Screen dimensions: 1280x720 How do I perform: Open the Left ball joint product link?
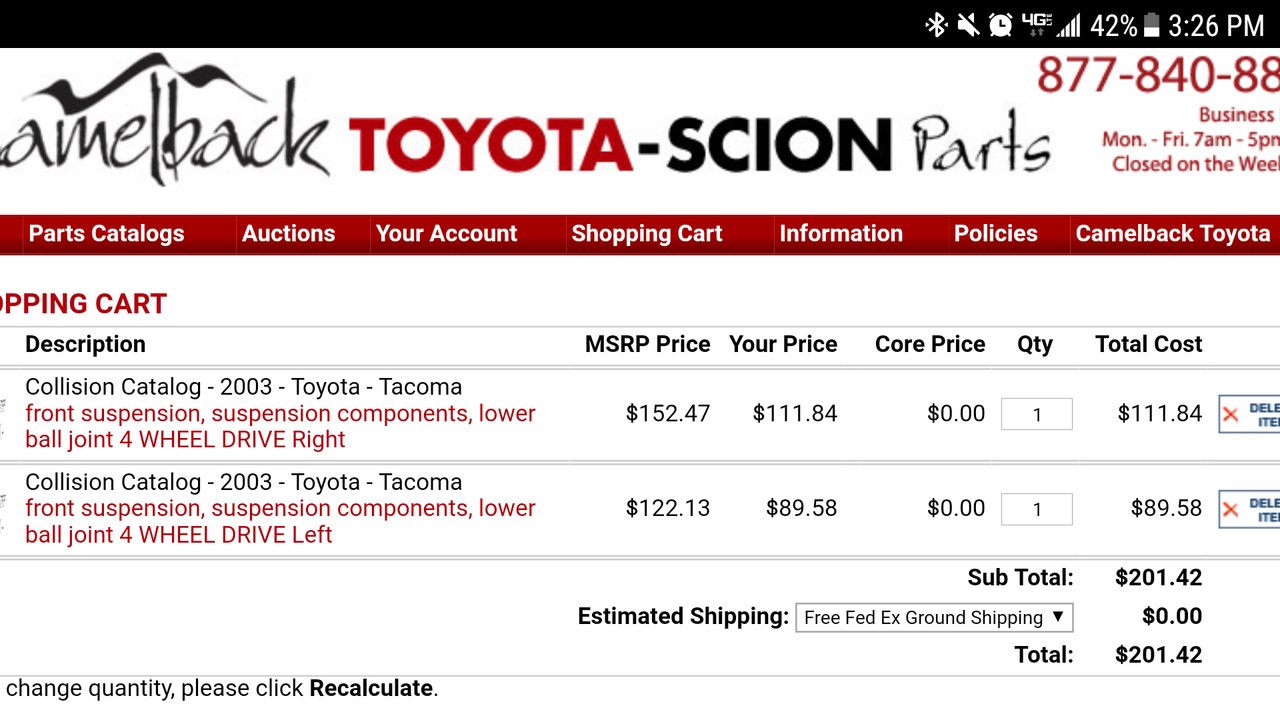click(x=280, y=521)
